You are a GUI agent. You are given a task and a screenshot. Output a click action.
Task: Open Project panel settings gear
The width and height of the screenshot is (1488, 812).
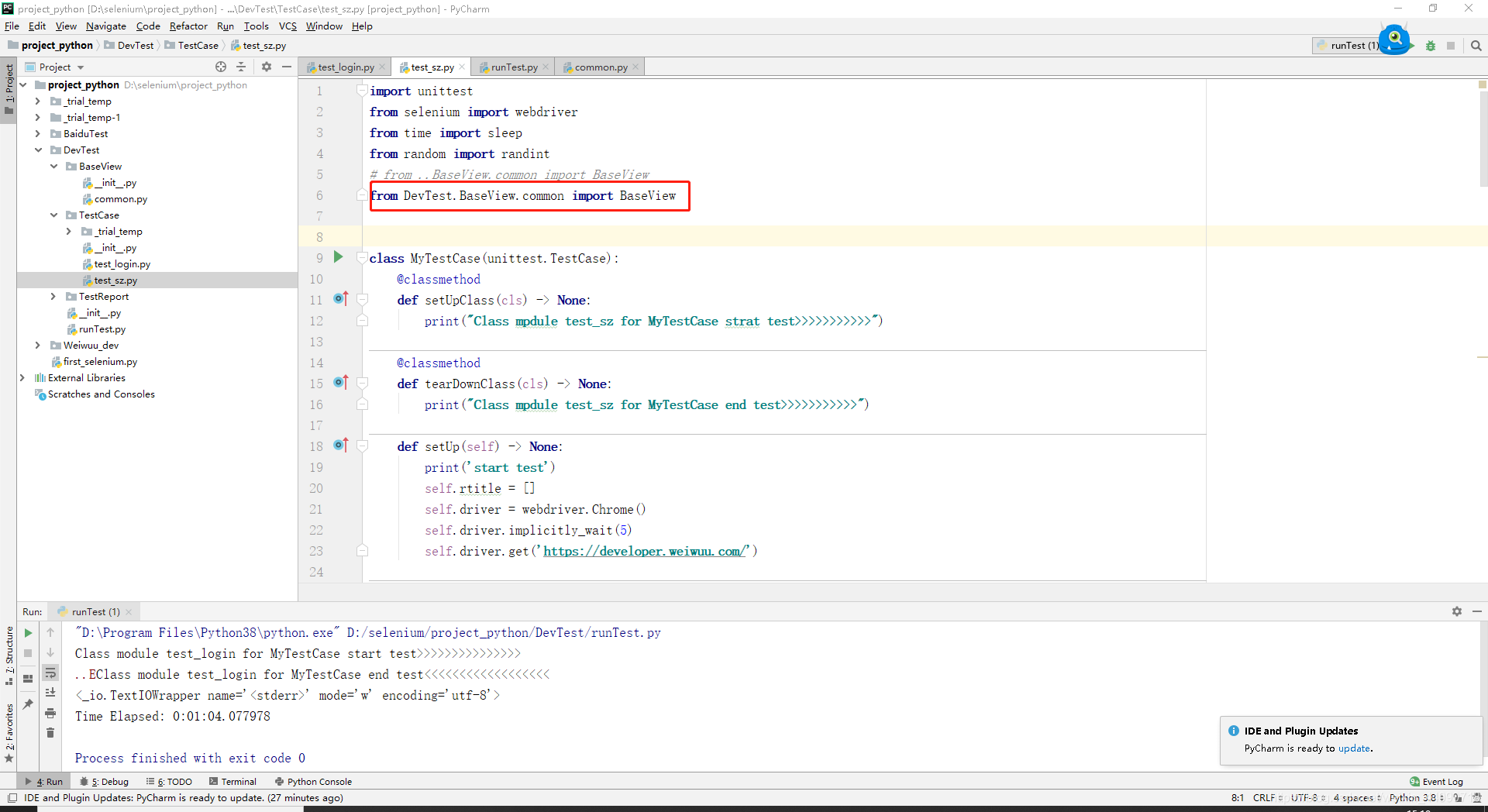pos(267,67)
